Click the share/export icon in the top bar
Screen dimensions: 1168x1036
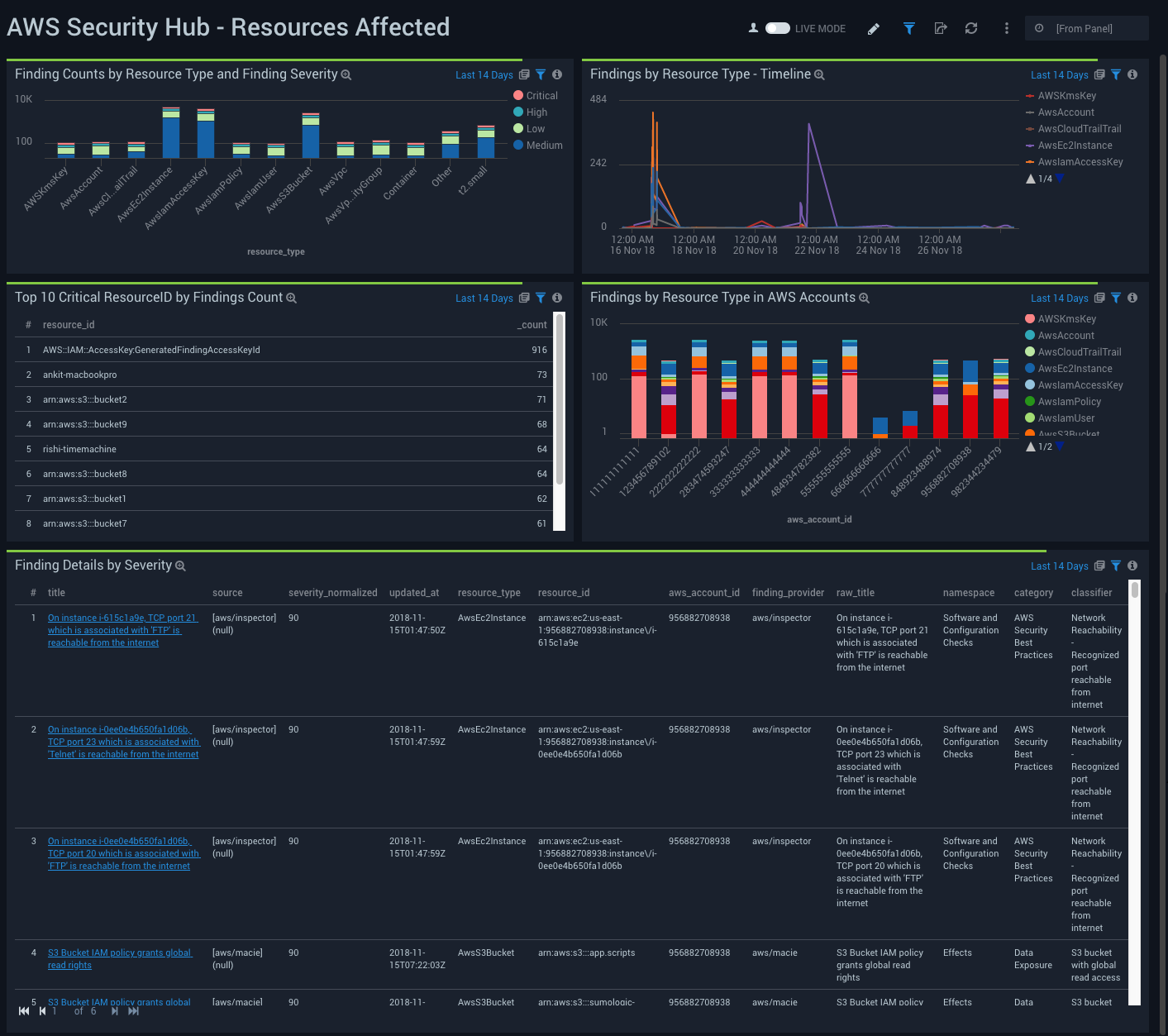coord(941,28)
